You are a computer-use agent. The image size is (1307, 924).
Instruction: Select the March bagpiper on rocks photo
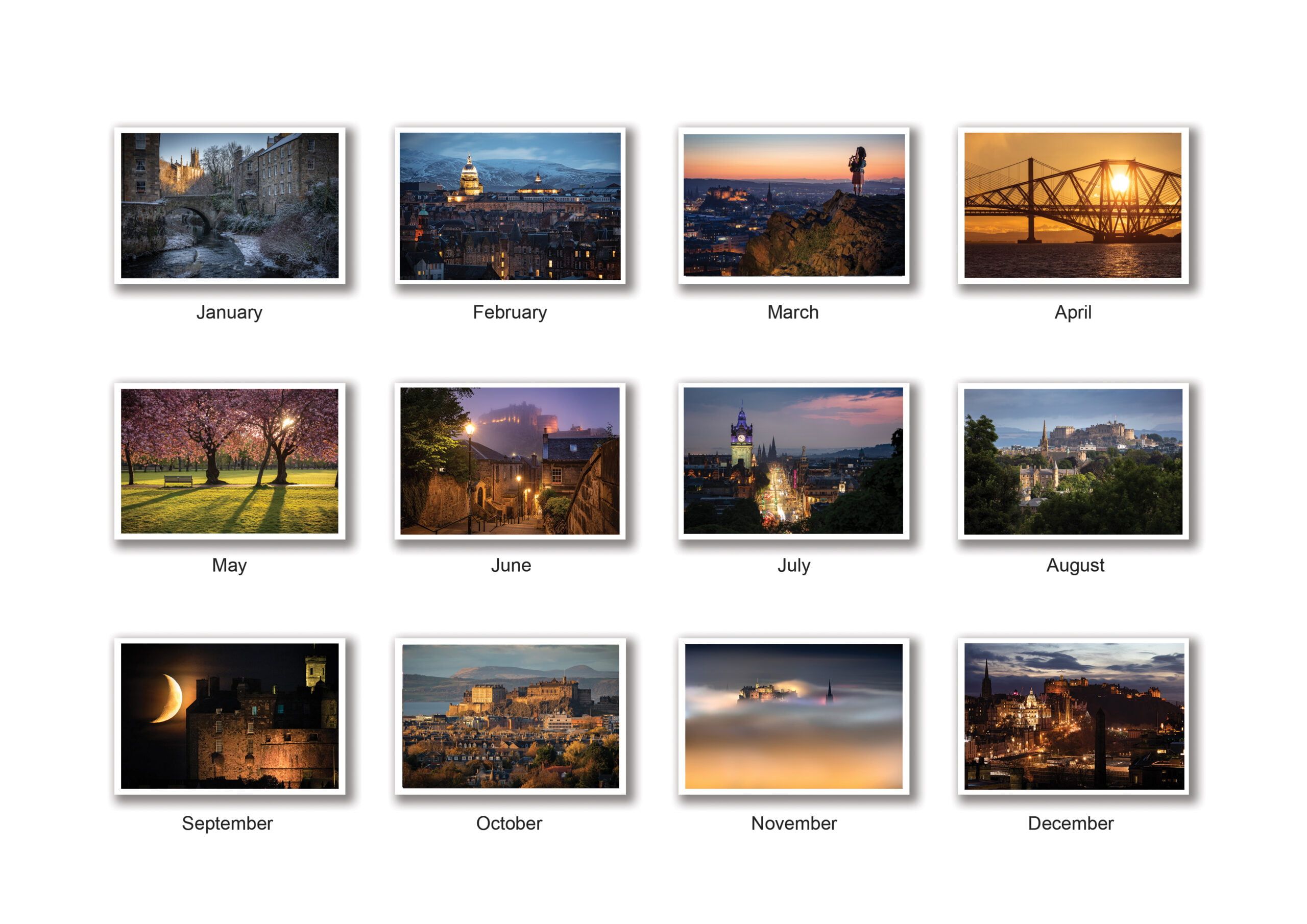coord(793,206)
